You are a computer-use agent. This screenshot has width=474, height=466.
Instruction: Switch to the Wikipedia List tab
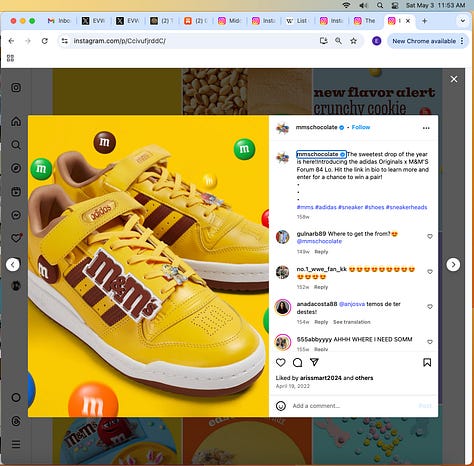[297, 21]
